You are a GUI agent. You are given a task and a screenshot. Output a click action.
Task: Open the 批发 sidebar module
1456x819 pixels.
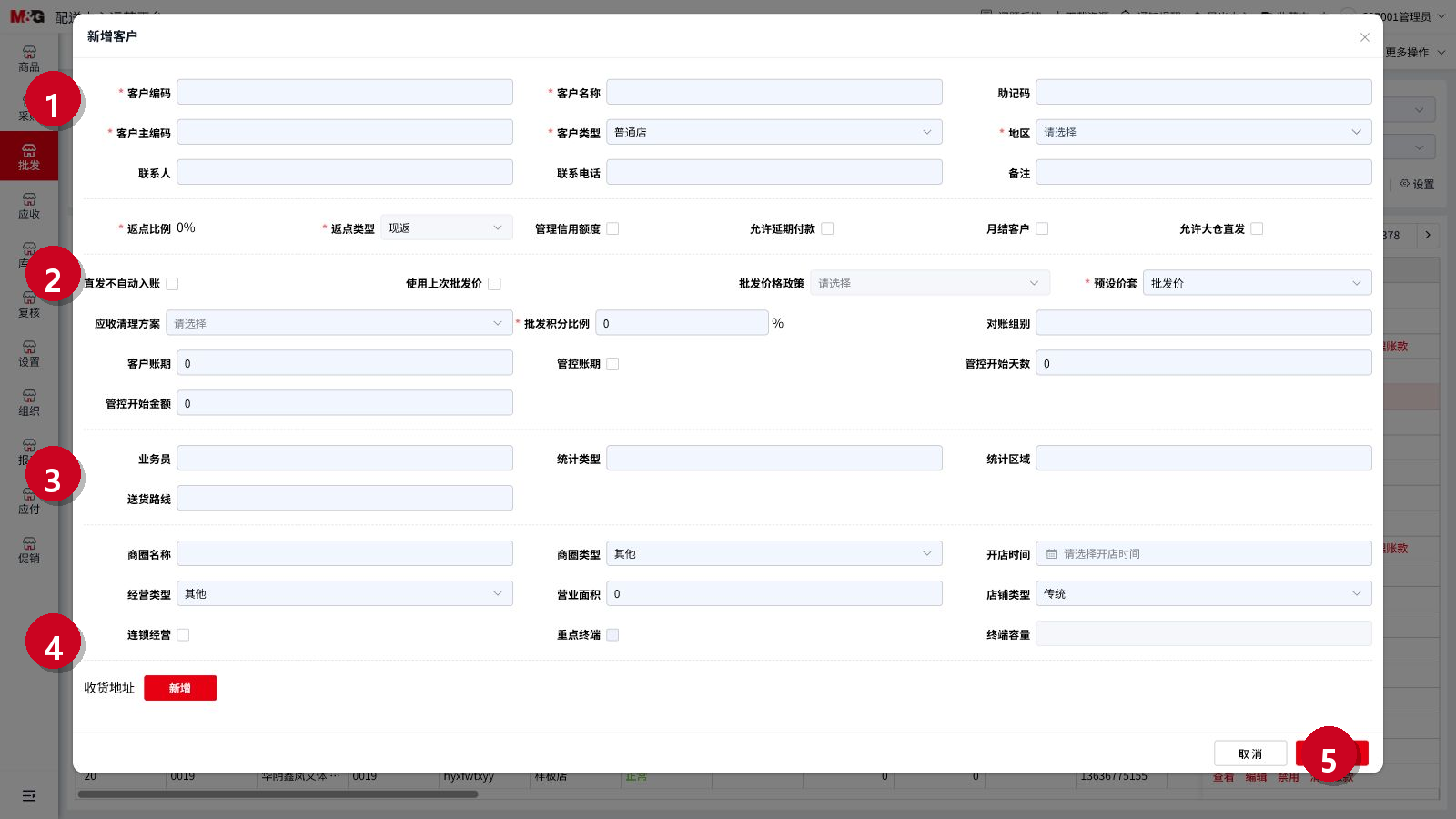(x=29, y=157)
